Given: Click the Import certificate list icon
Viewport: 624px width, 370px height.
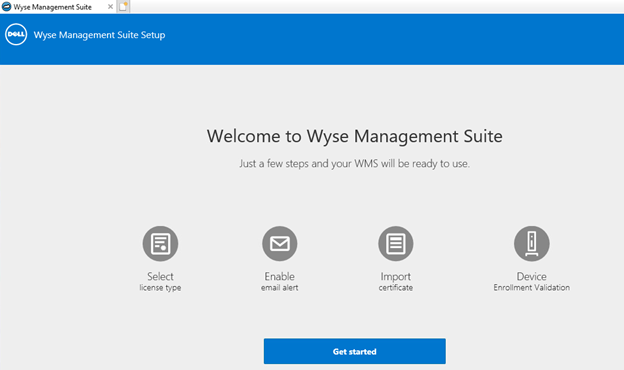Looking at the screenshot, I should (396, 243).
